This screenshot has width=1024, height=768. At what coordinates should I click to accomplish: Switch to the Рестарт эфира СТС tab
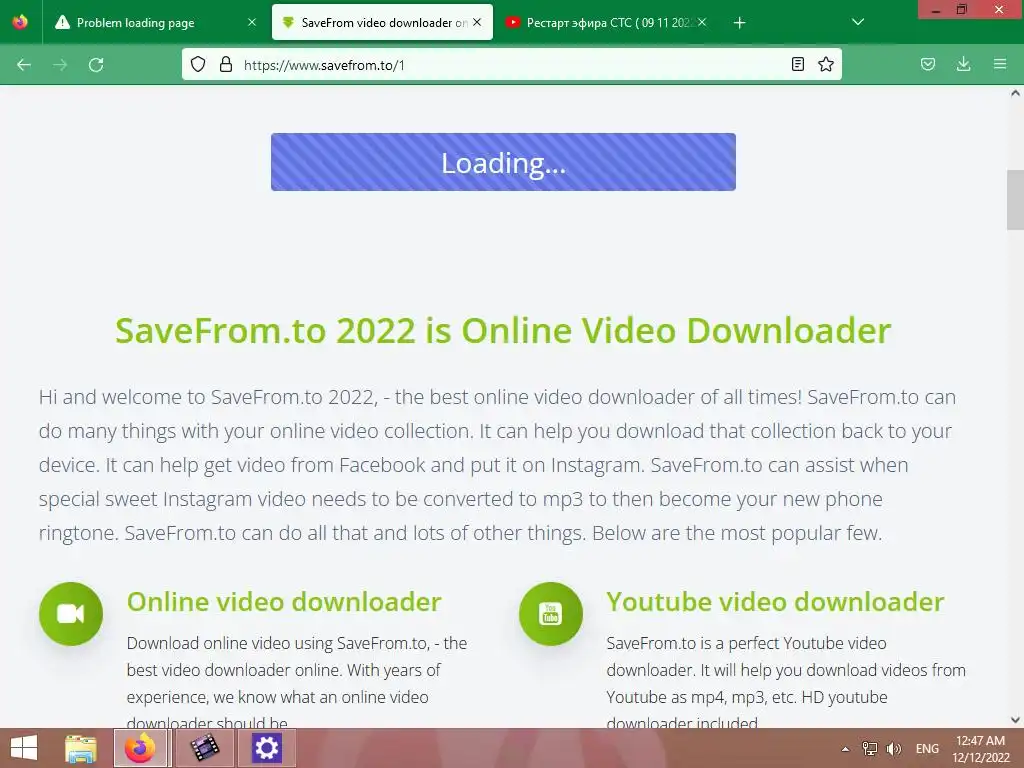607,22
